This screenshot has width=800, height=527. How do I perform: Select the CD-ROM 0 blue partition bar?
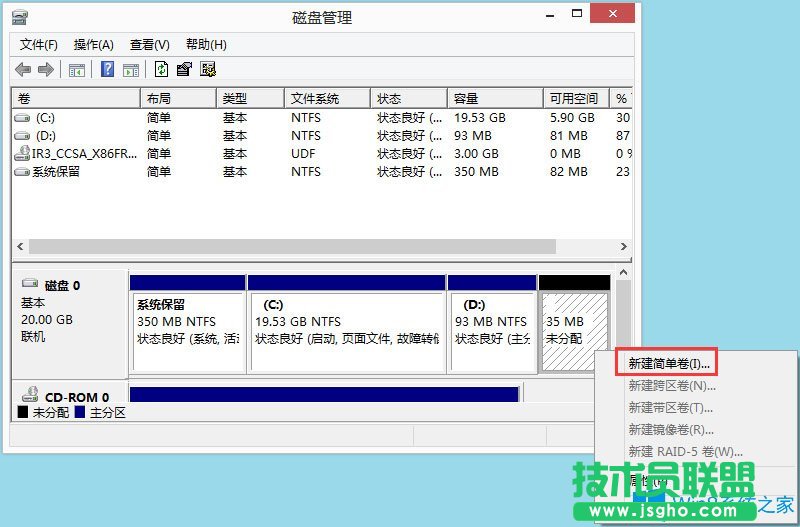(324, 394)
